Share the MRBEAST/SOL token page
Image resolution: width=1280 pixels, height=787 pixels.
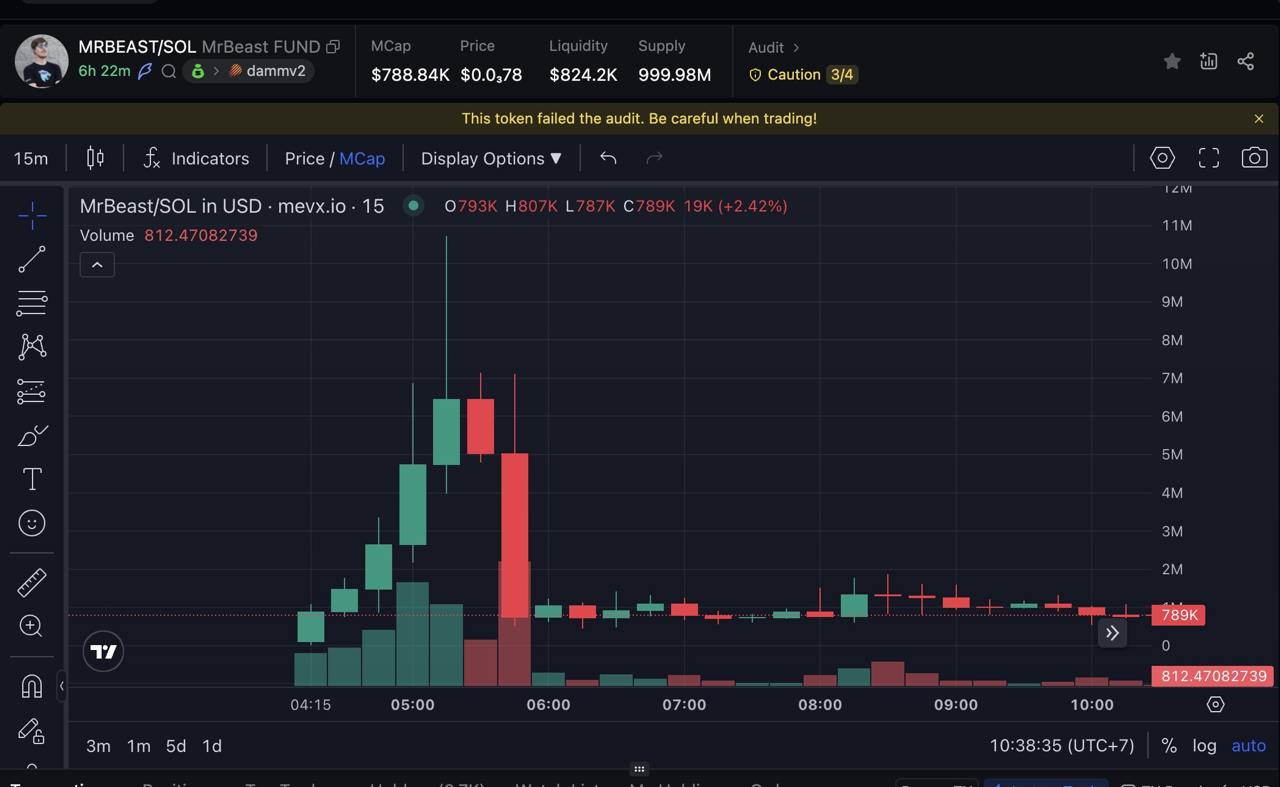pyautogui.click(x=1246, y=61)
